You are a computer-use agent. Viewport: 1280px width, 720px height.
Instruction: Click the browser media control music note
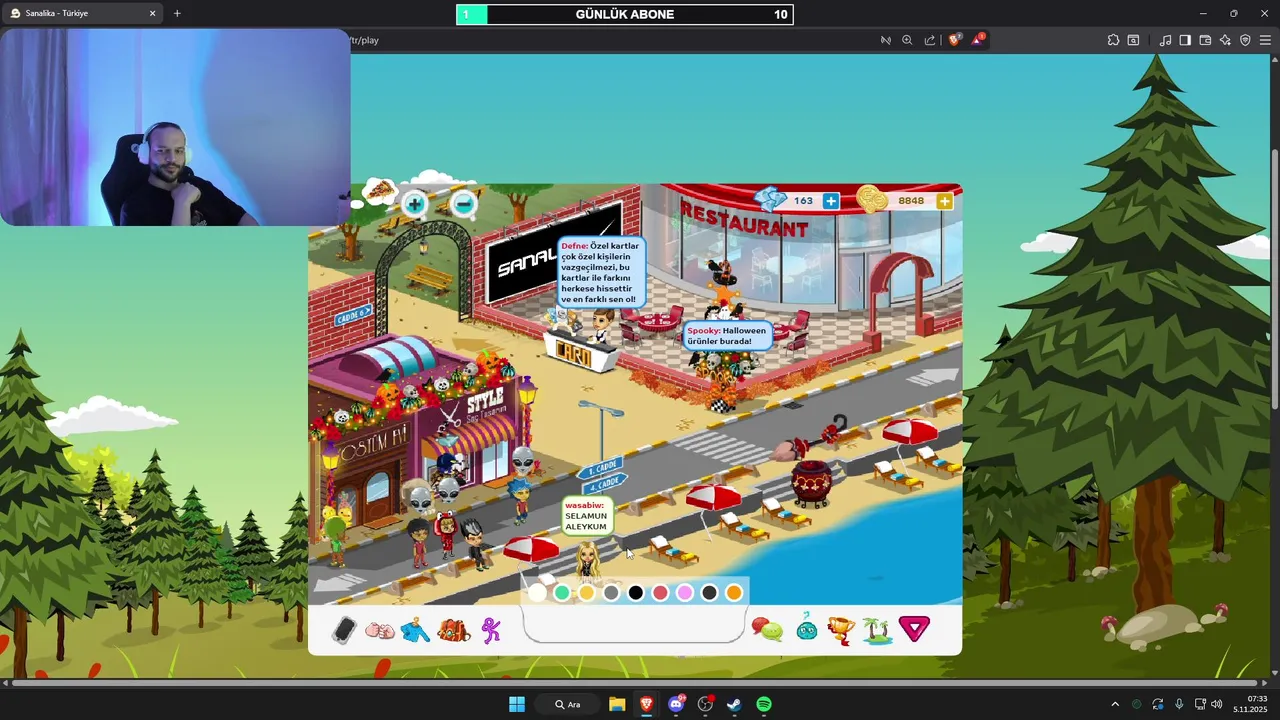pos(1165,40)
